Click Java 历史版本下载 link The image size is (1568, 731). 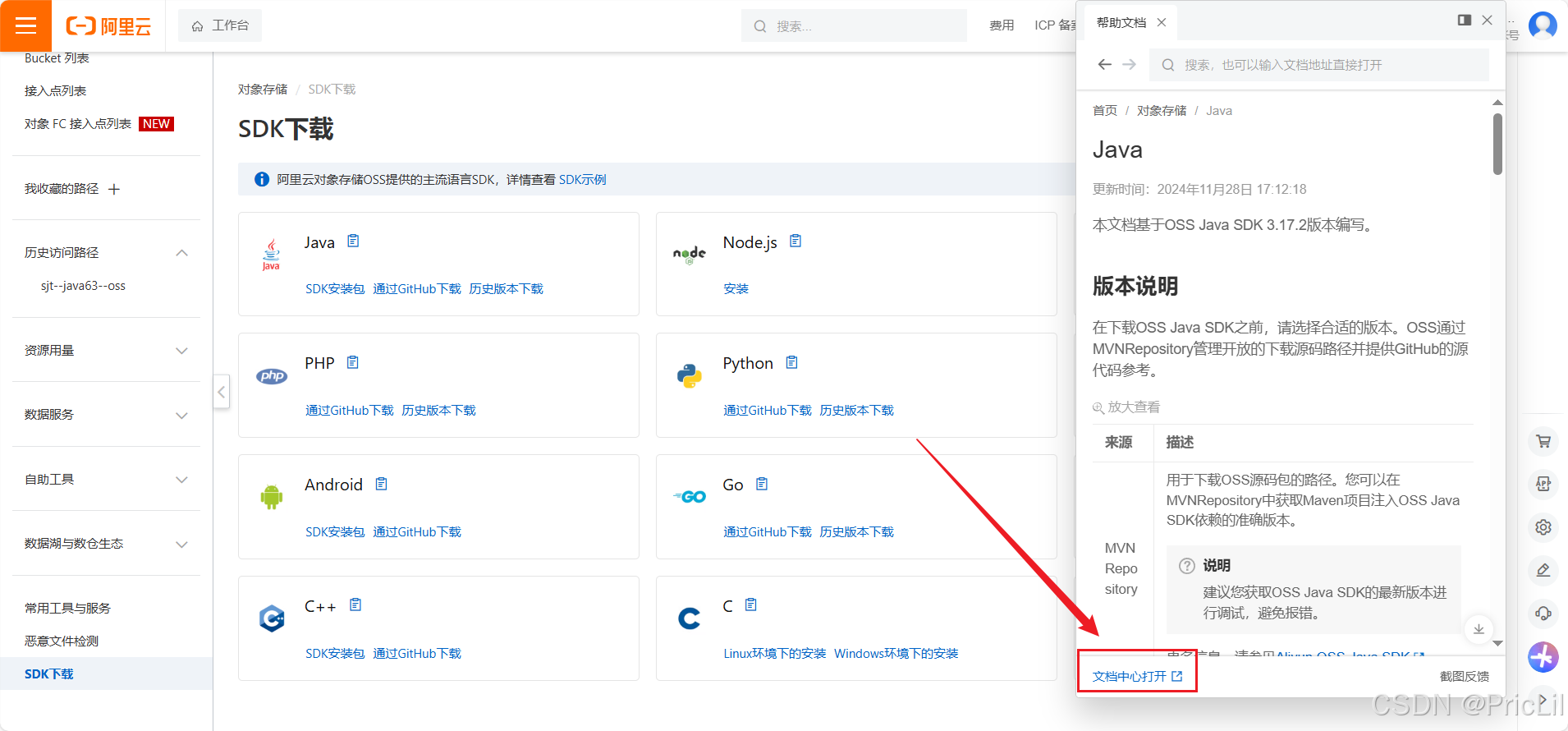click(x=506, y=288)
